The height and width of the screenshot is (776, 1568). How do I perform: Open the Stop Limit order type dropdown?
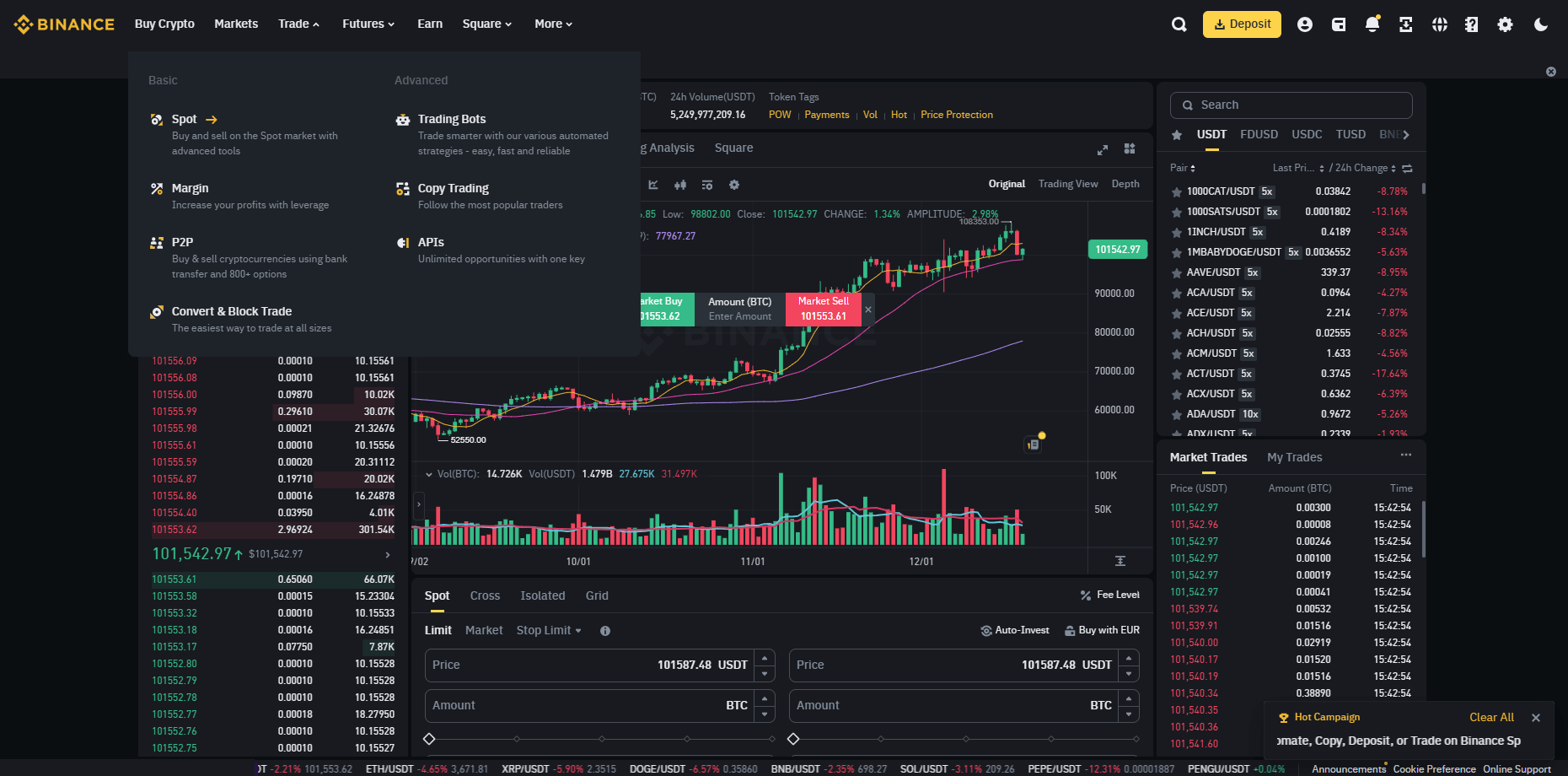pos(549,630)
